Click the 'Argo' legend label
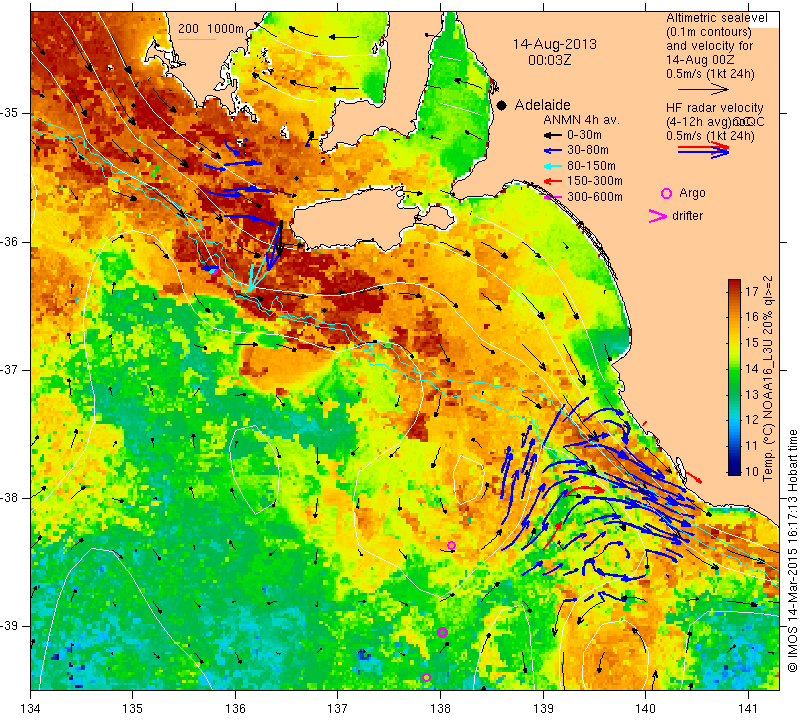The height and width of the screenshot is (720, 800). click(x=692, y=193)
